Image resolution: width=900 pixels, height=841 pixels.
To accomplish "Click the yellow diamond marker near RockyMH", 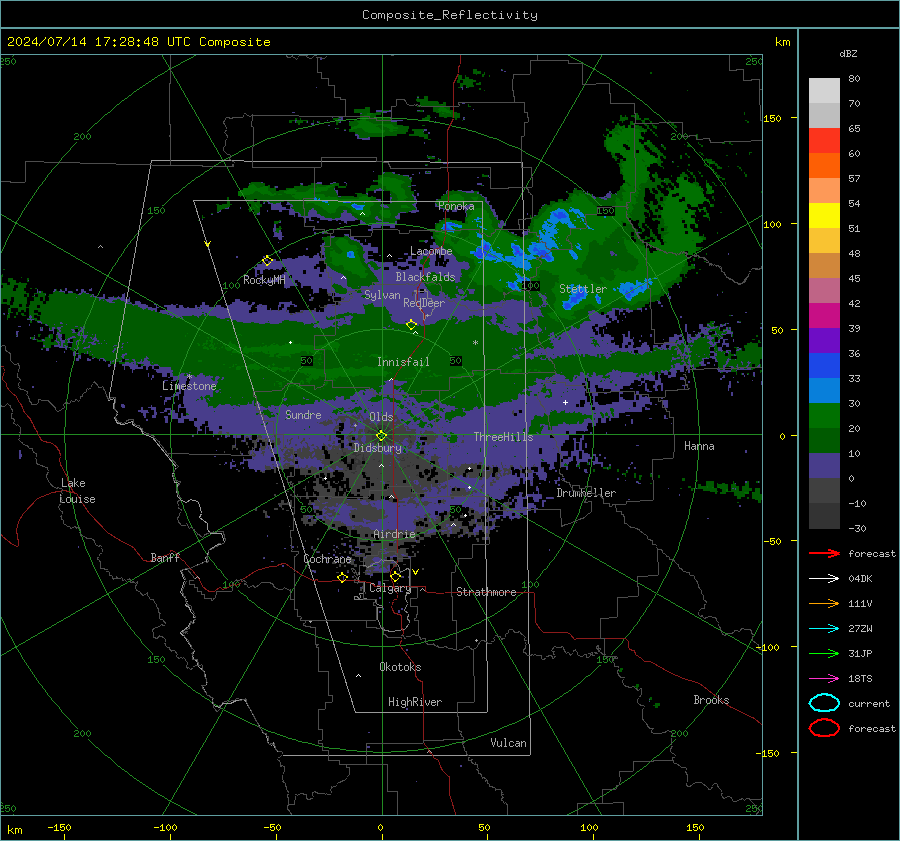I will [267, 261].
